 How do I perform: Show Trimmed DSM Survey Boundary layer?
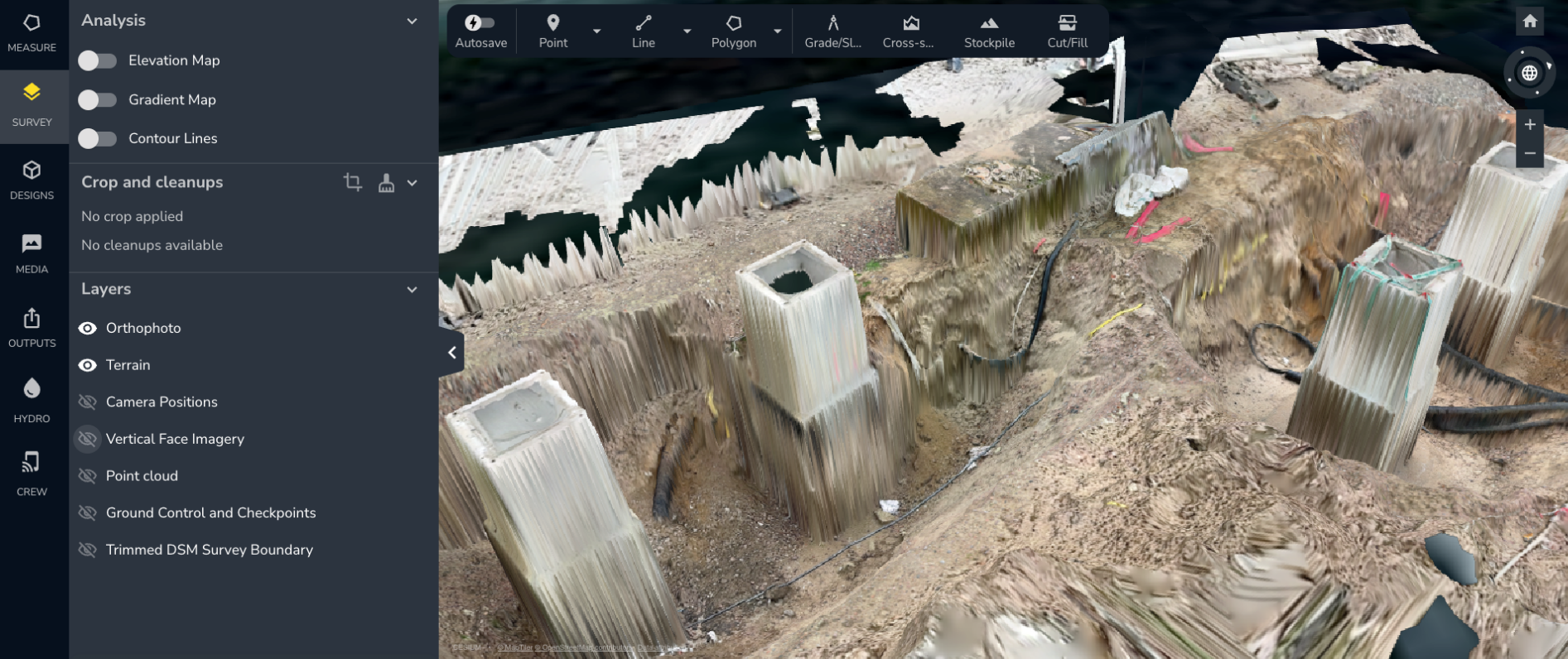[87, 550]
